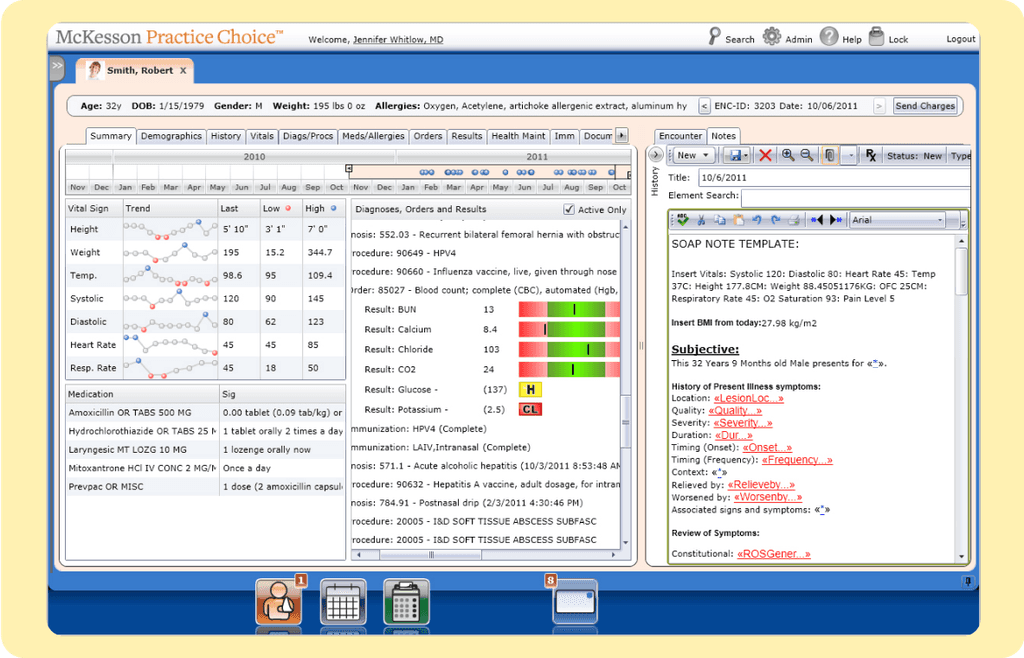
Task: Open the Rx prescription icon on encounter toolbar
Action: [x=871, y=155]
